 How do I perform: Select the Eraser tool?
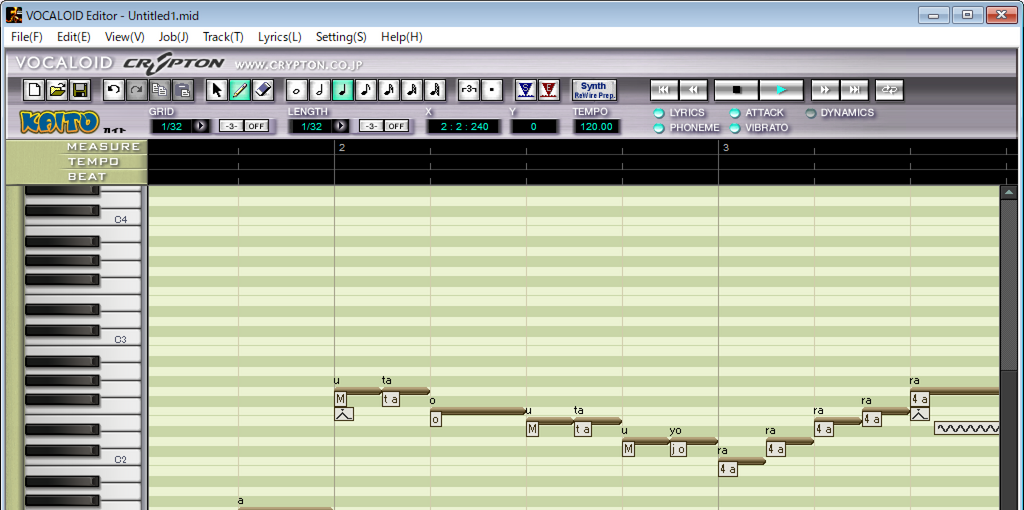point(262,89)
